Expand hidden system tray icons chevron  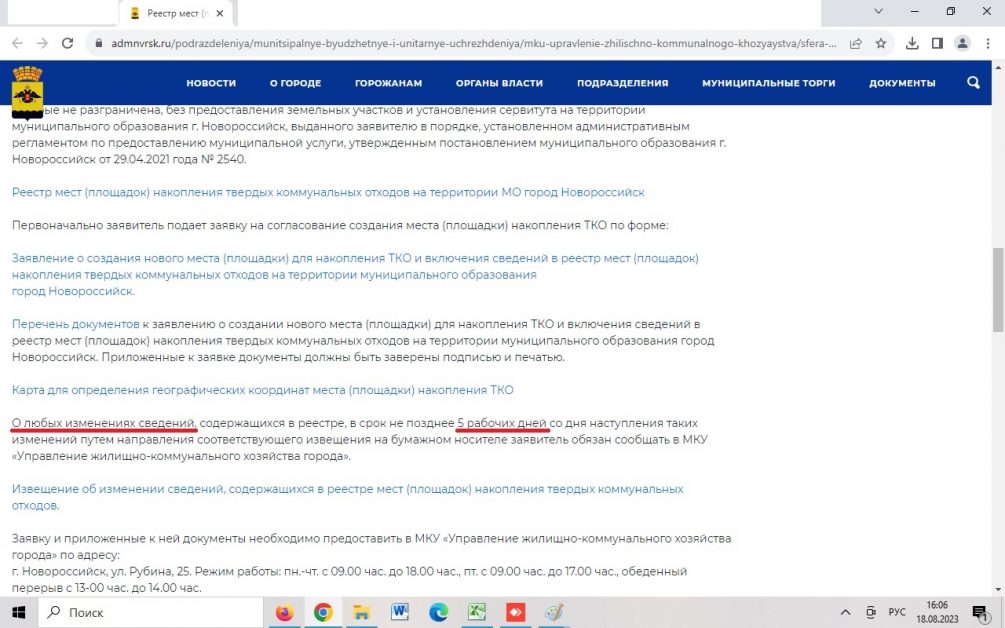coord(846,612)
